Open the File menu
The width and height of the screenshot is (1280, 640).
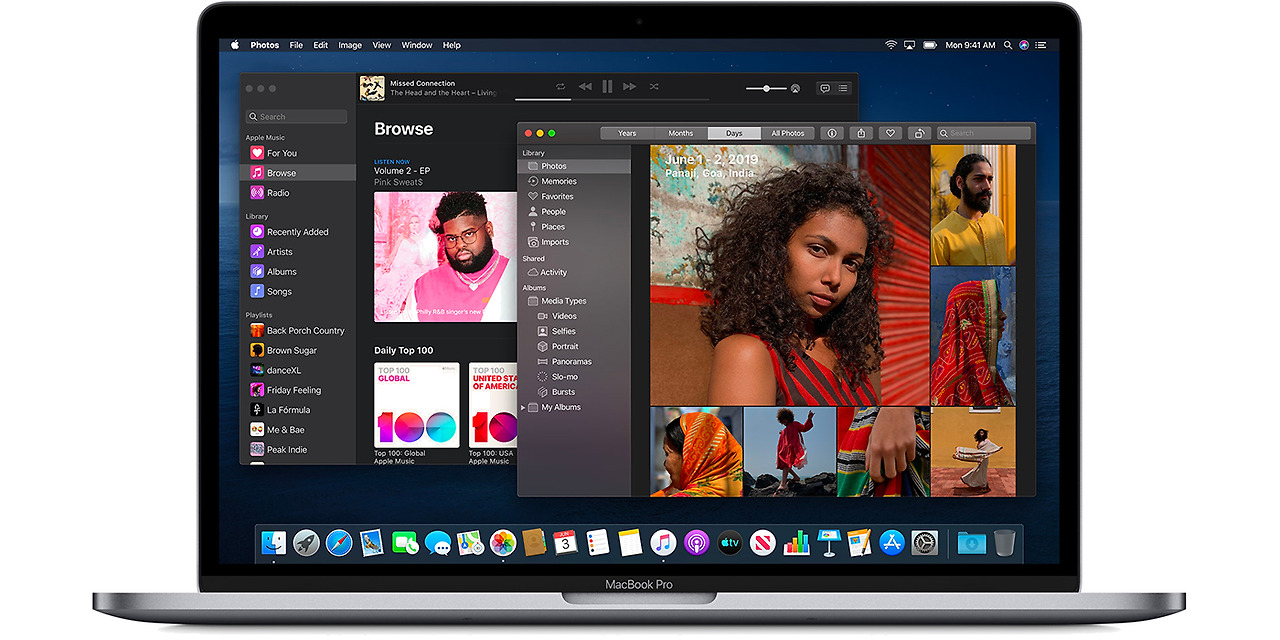(296, 45)
